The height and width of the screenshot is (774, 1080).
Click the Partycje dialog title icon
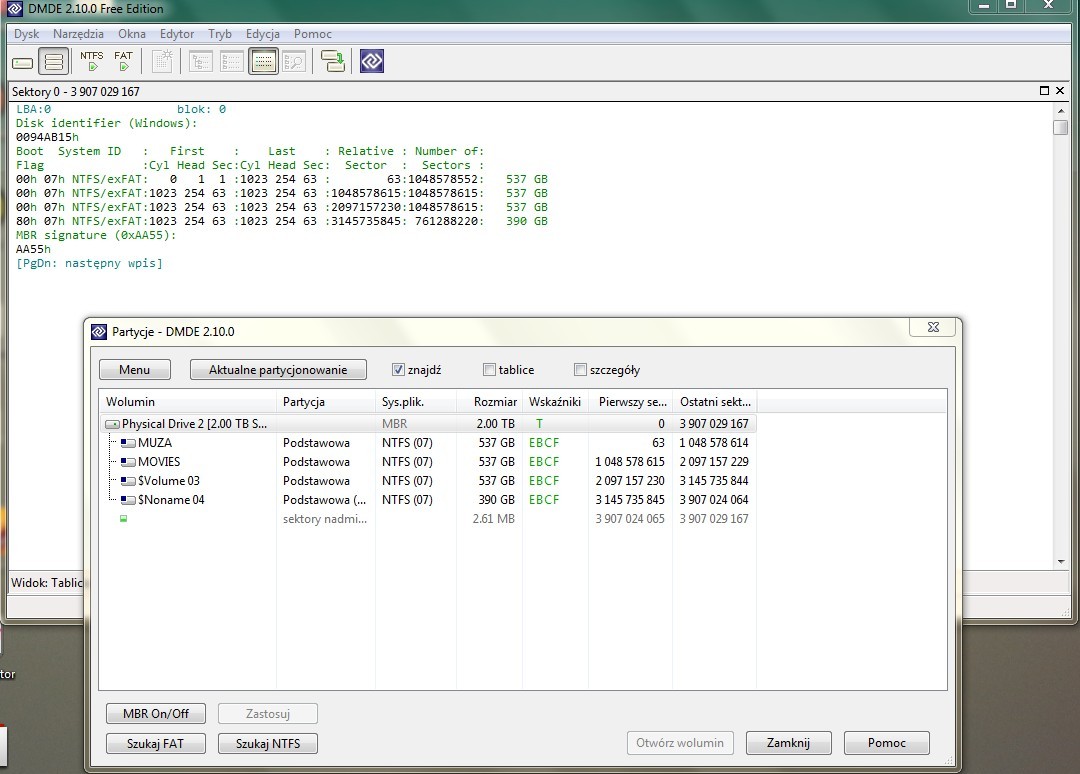[99, 332]
